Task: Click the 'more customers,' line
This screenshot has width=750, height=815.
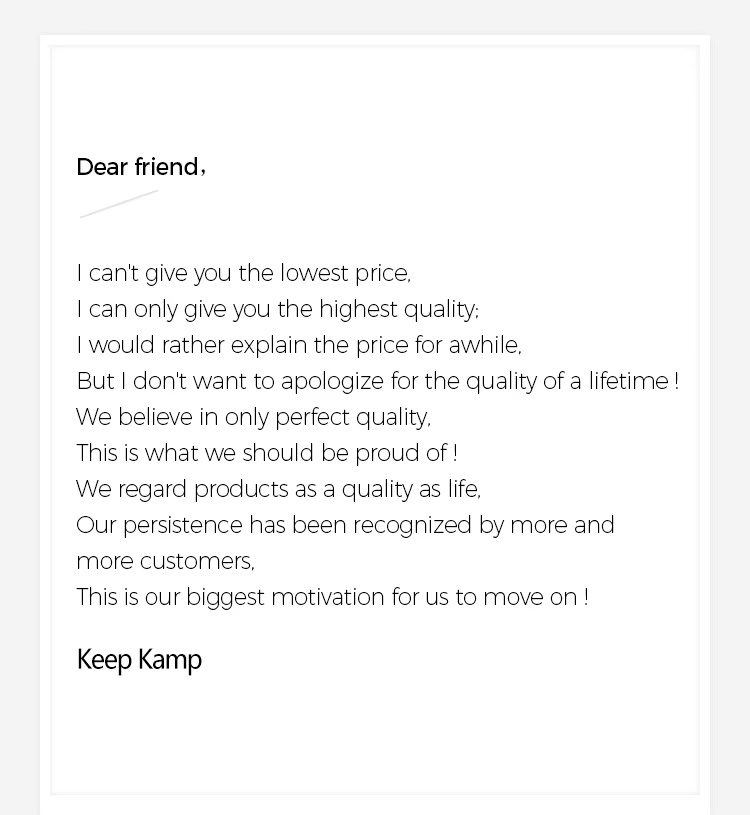Action: (x=165, y=561)
